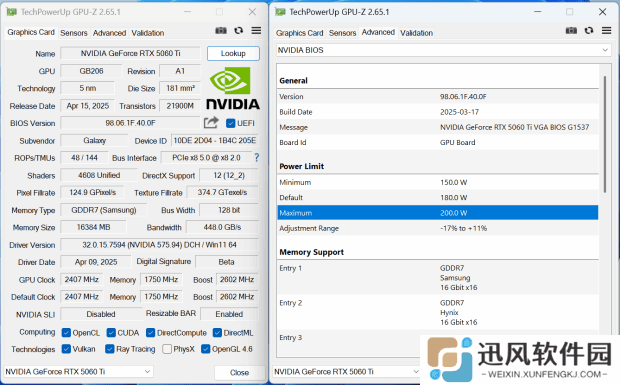The width and height of the screenshot is (620, 385).
Task: Click the Driver Version field
Action: tap(159, 245)
